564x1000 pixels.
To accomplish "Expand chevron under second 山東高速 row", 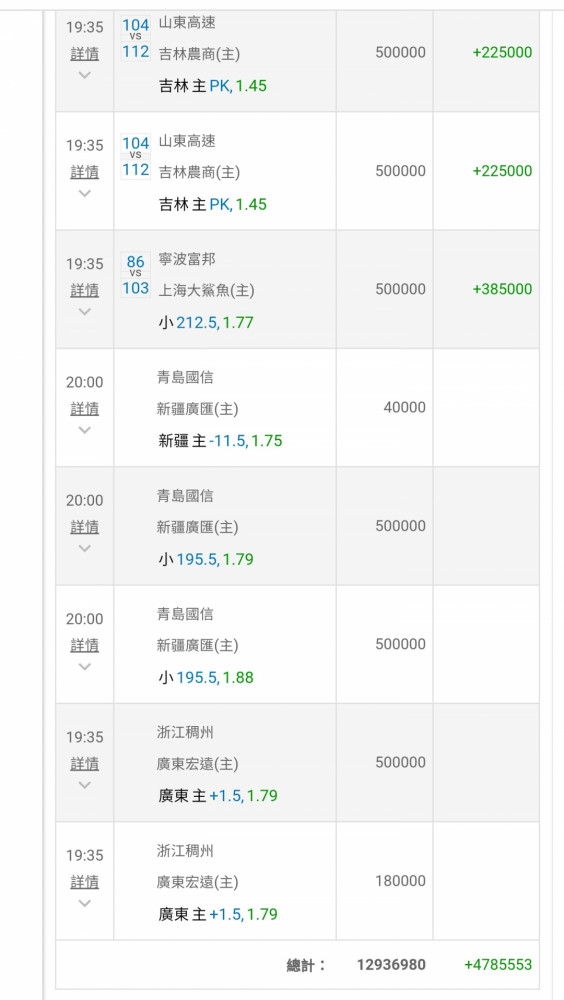I will tap(85, 193).
